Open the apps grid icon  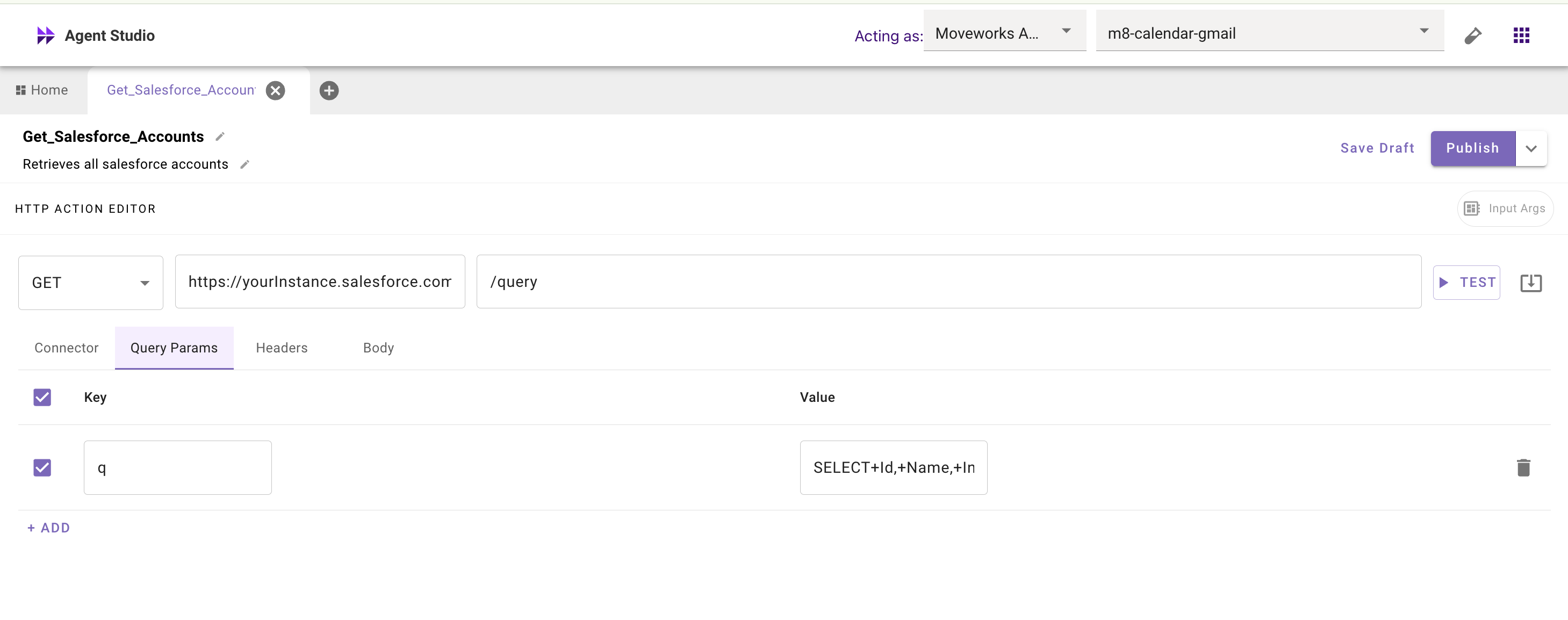[x=1521, y=35]
